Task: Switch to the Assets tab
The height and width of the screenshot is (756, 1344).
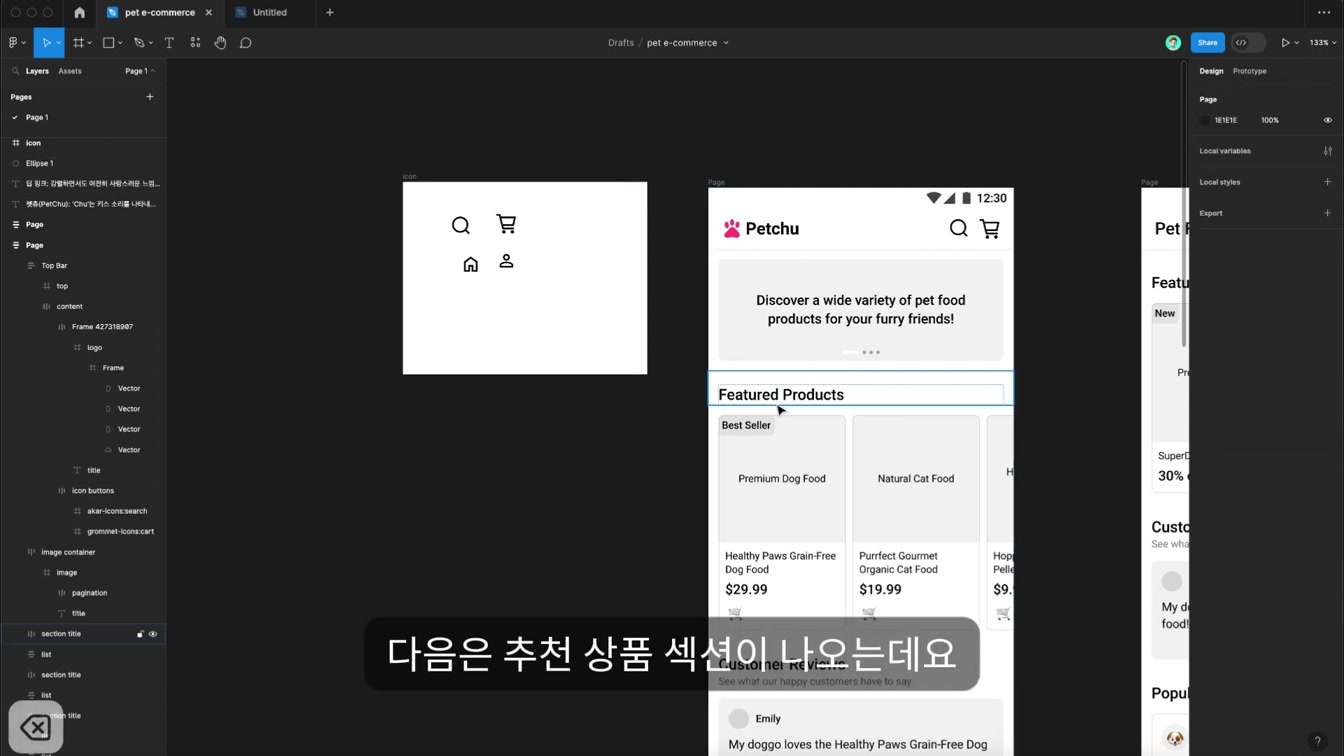Action: click(70, 71)
